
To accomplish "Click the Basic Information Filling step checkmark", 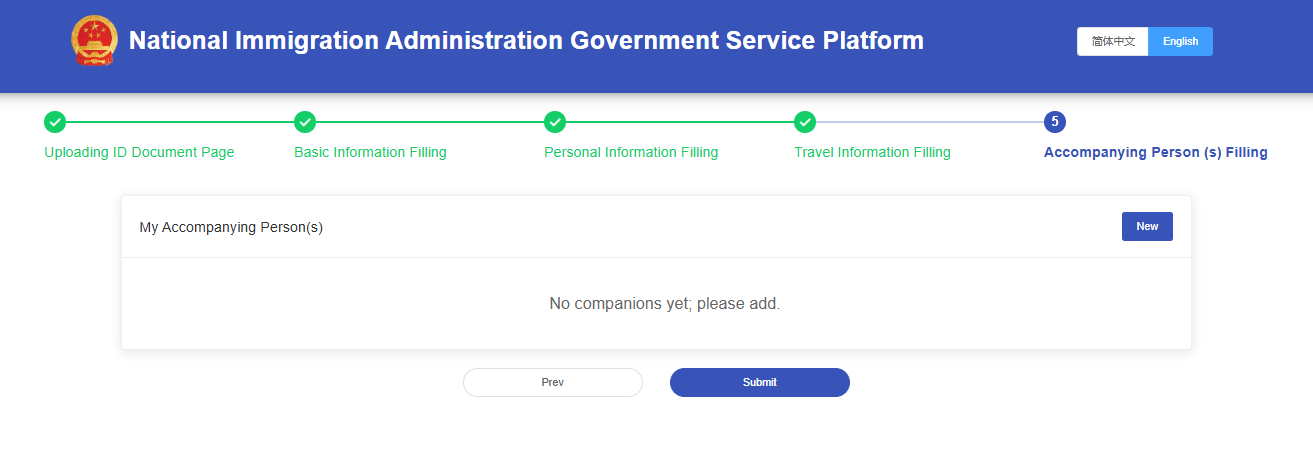I will pos(305,122).
